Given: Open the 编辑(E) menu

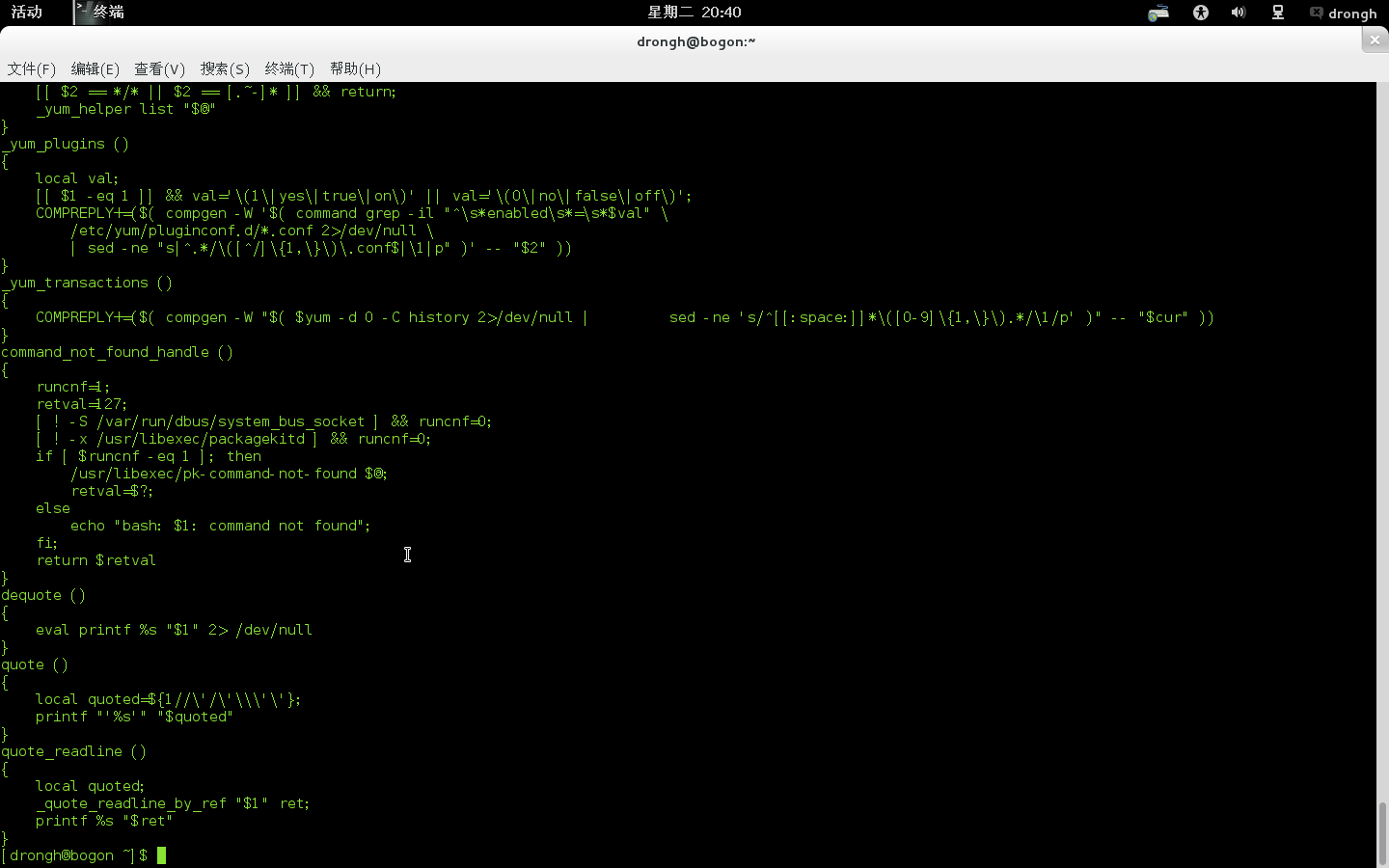Looking at the screenshot, I should pos(95,68).
